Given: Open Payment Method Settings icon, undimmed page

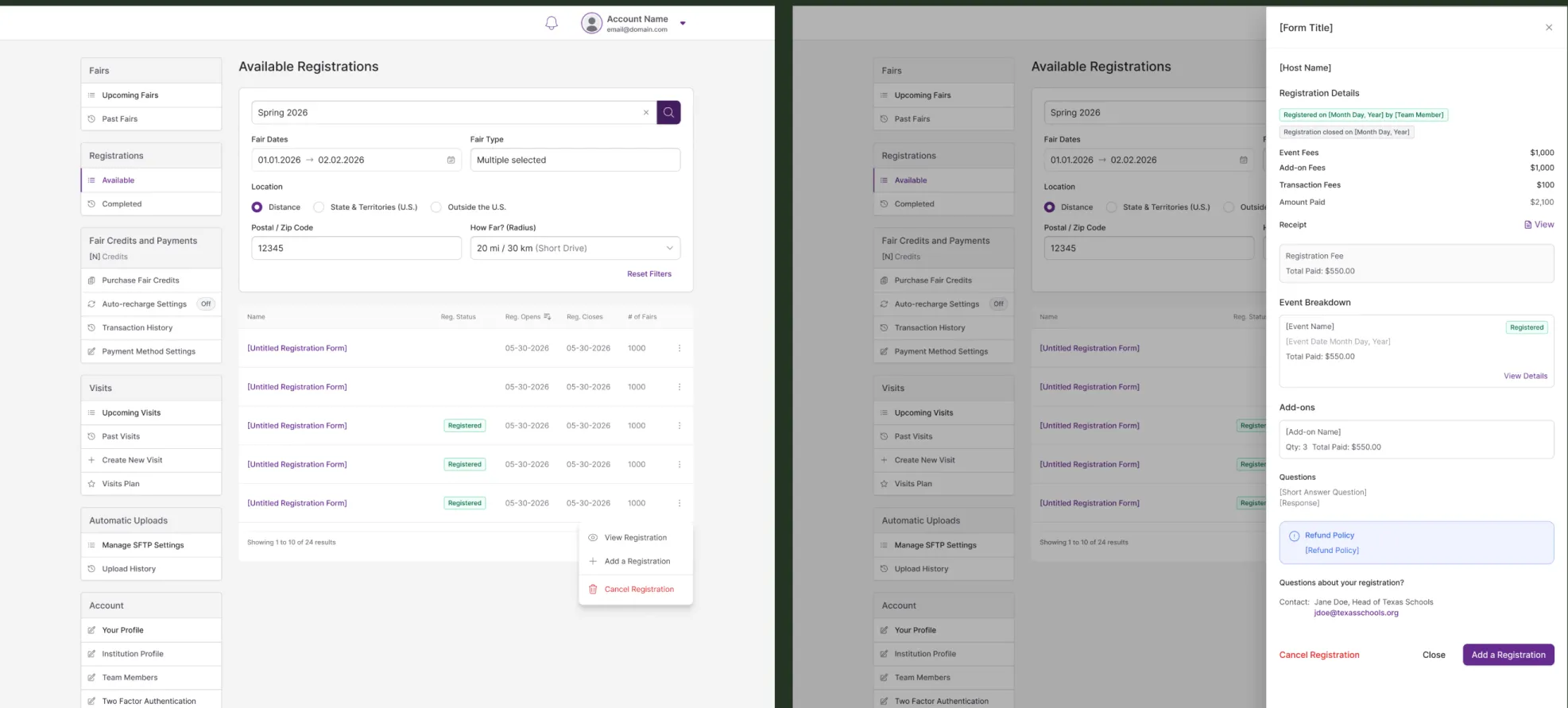Looking at the screenshot, I should click(91, 351).
